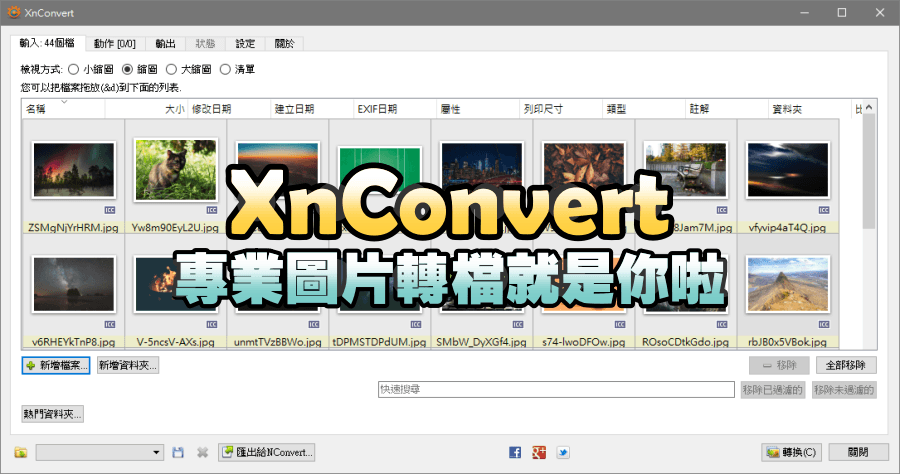Select the milky way thumbnail v6RHEYkTnP8.jpg
900x474 pixels.
tap(74, 284)
